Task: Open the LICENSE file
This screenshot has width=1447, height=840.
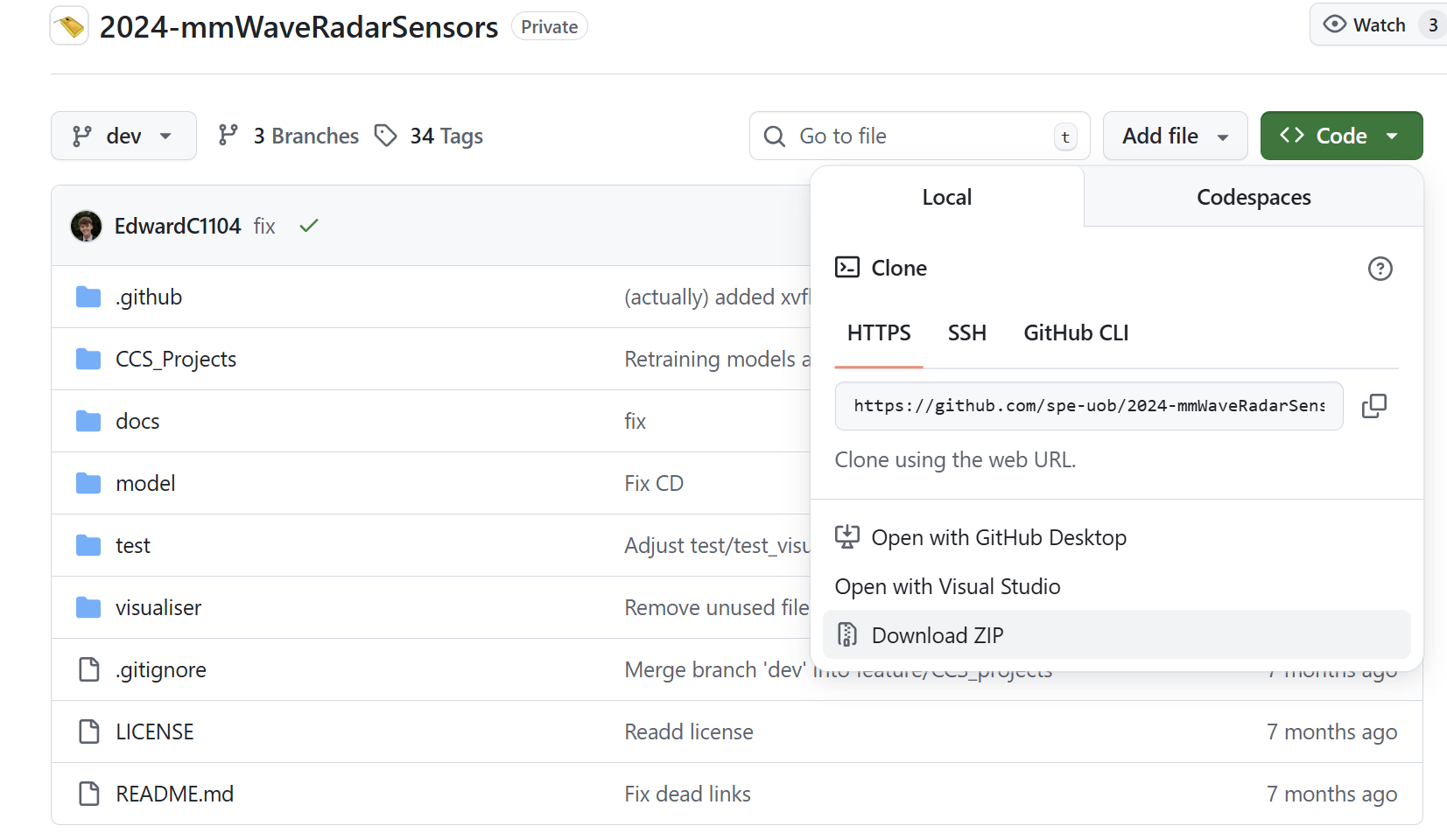Action: coord(155,732)
